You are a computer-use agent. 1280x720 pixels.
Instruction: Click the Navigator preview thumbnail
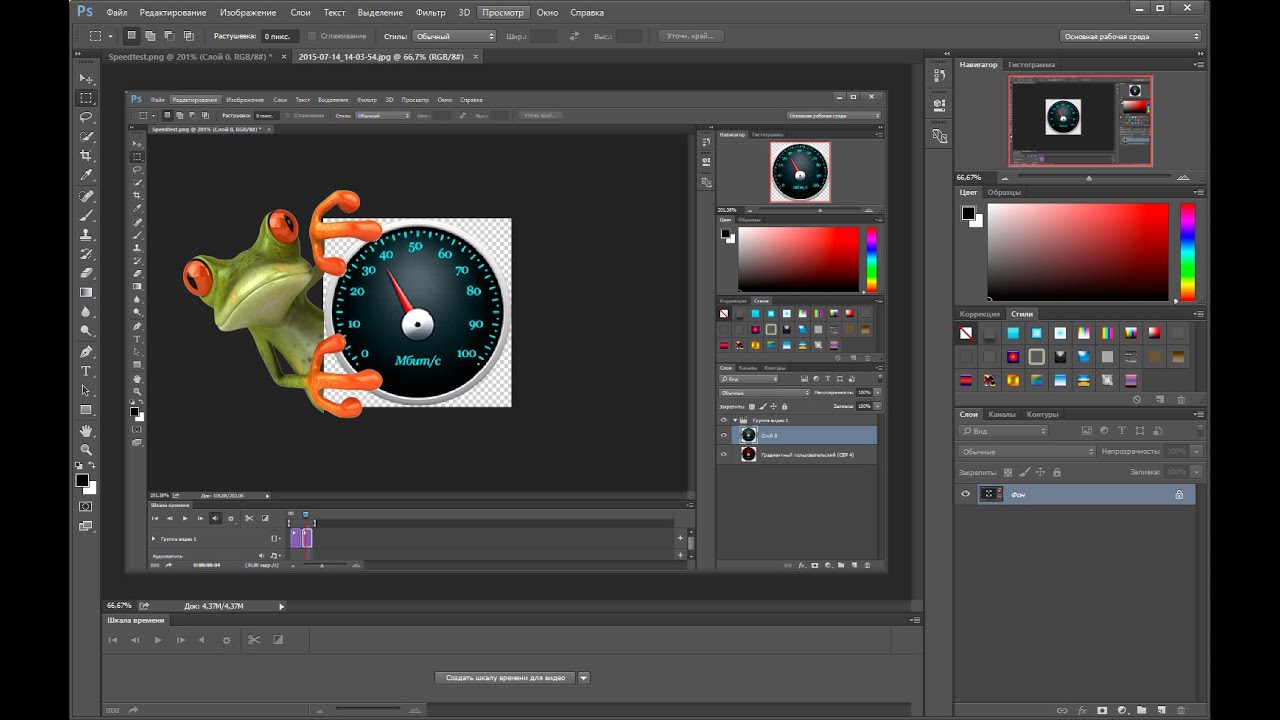tap(1080, 120)
